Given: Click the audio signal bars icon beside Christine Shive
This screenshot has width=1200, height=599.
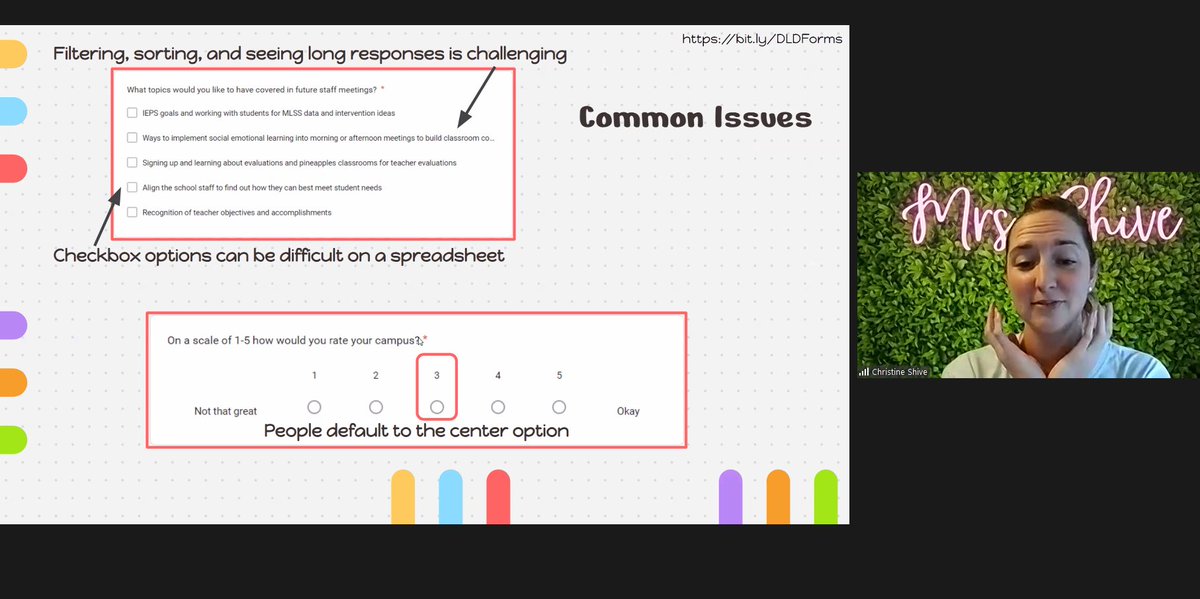Looking at the screenshot, I should (864, 371).
